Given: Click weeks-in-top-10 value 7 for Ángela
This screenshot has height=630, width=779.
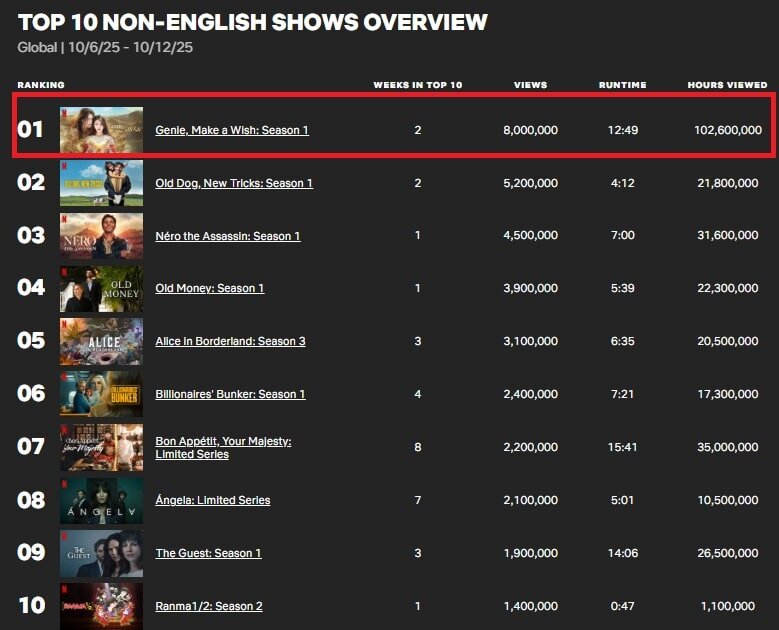Looking at the screenshot, I should click(418, 500).
